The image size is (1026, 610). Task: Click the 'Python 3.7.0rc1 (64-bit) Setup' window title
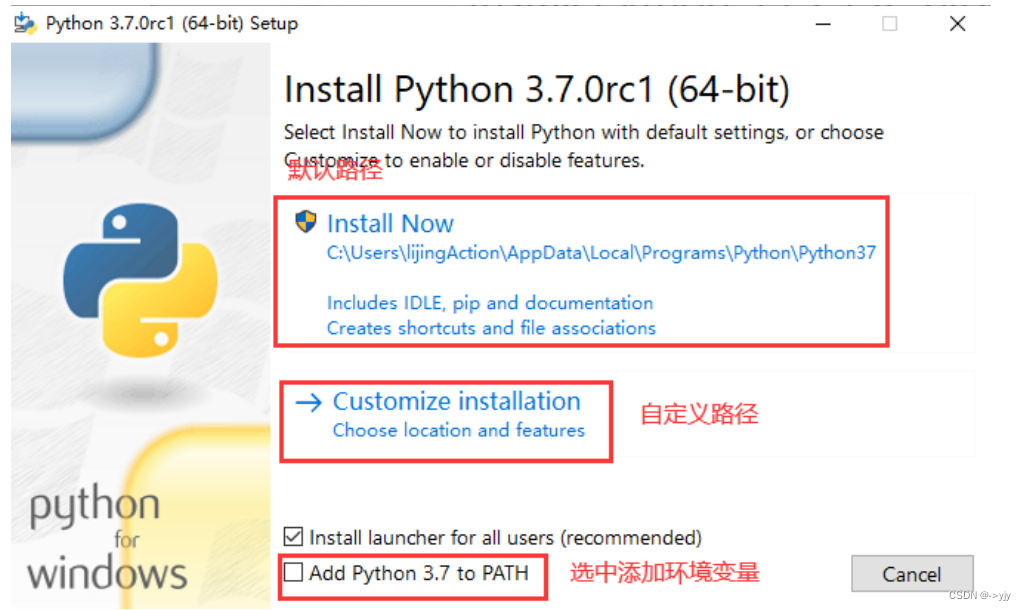pyautogui.click(x=172, y=24)
